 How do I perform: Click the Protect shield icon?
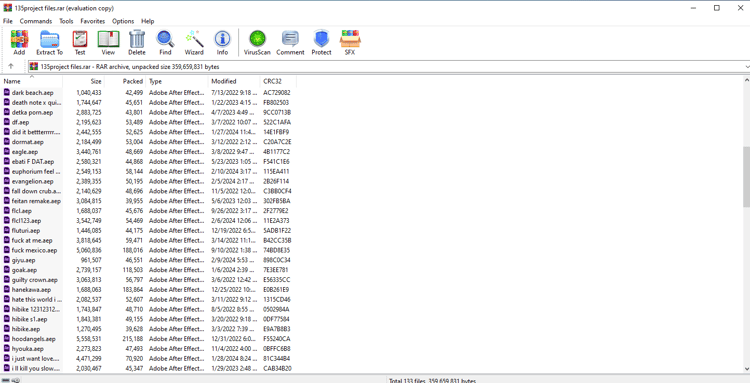321,43
